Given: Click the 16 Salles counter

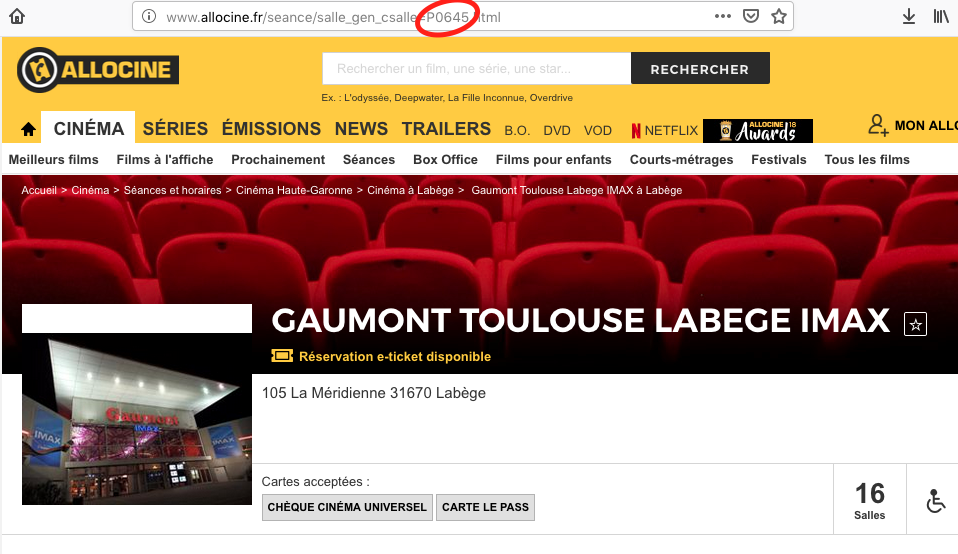Looking at the screenshot, I should (x=869, y=500).
